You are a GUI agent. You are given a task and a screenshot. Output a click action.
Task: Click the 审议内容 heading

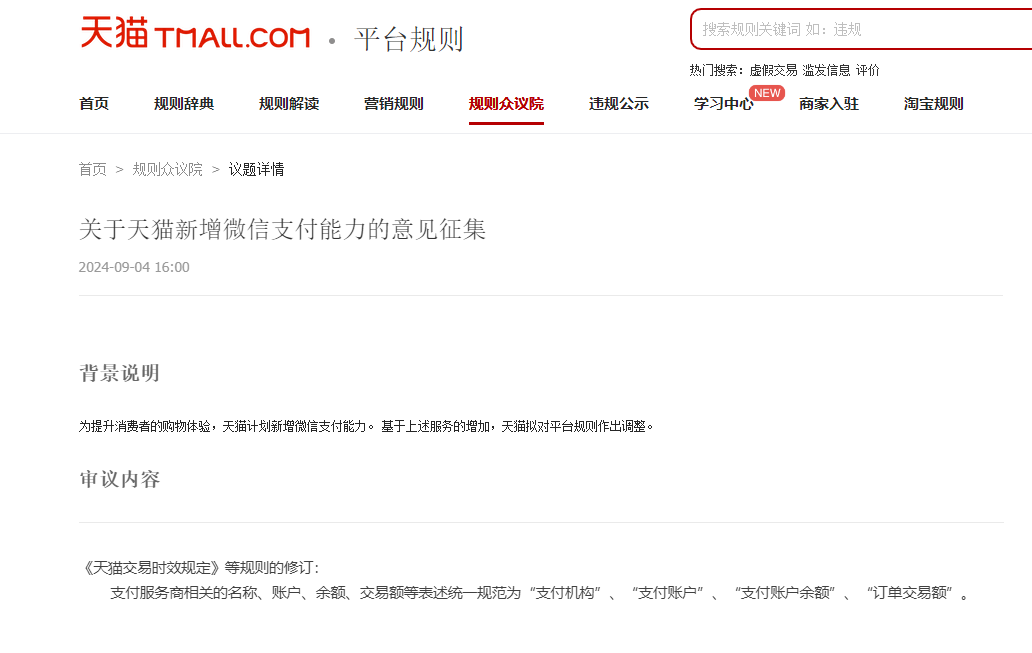point(119,479)
